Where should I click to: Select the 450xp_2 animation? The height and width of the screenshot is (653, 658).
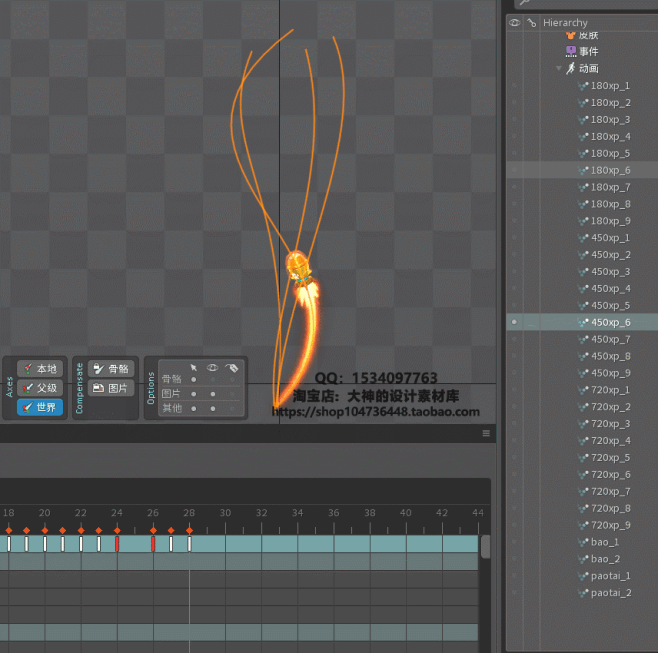click(x=611, y=255)
